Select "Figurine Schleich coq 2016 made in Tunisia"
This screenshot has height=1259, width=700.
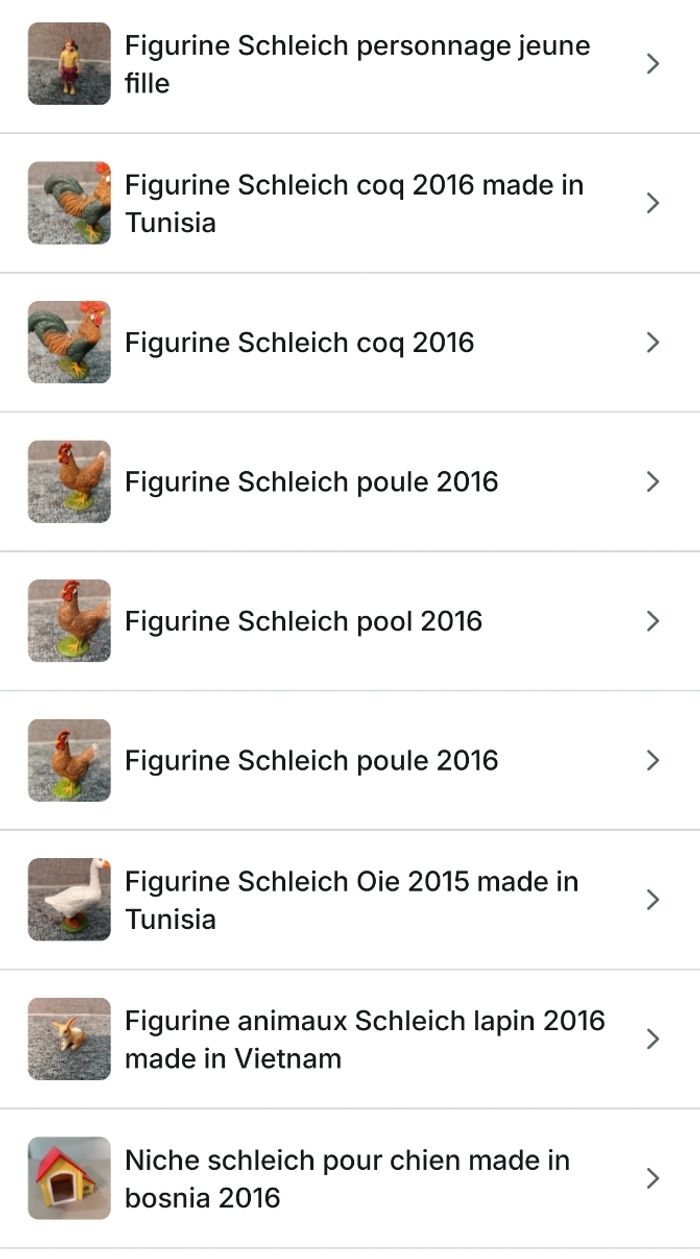(x=354, y=203)
